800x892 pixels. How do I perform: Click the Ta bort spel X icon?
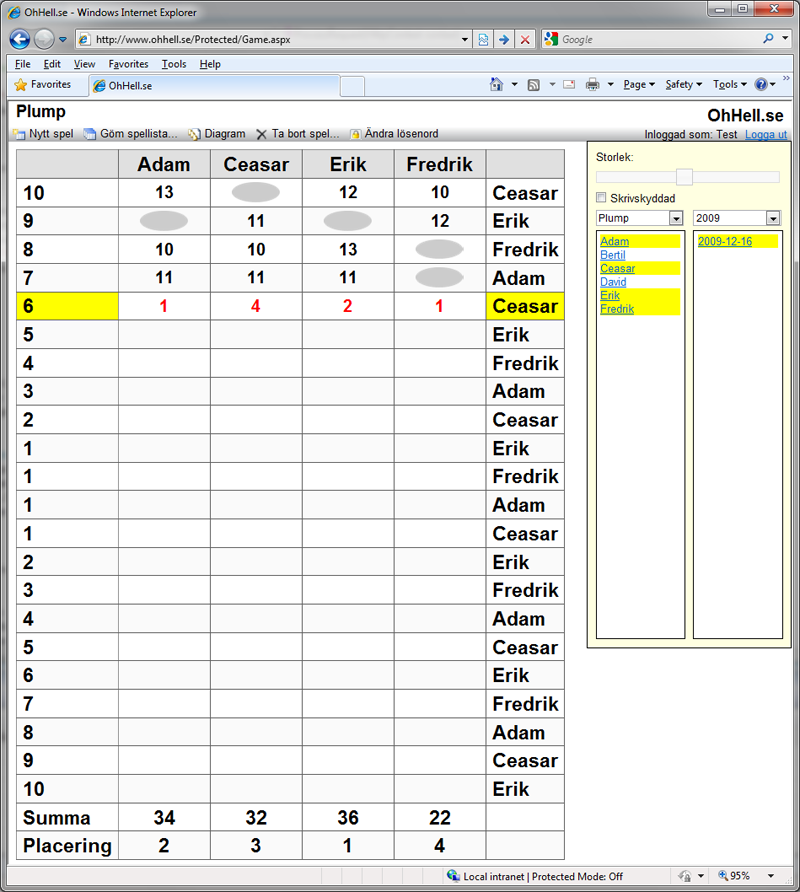point(262,134)
